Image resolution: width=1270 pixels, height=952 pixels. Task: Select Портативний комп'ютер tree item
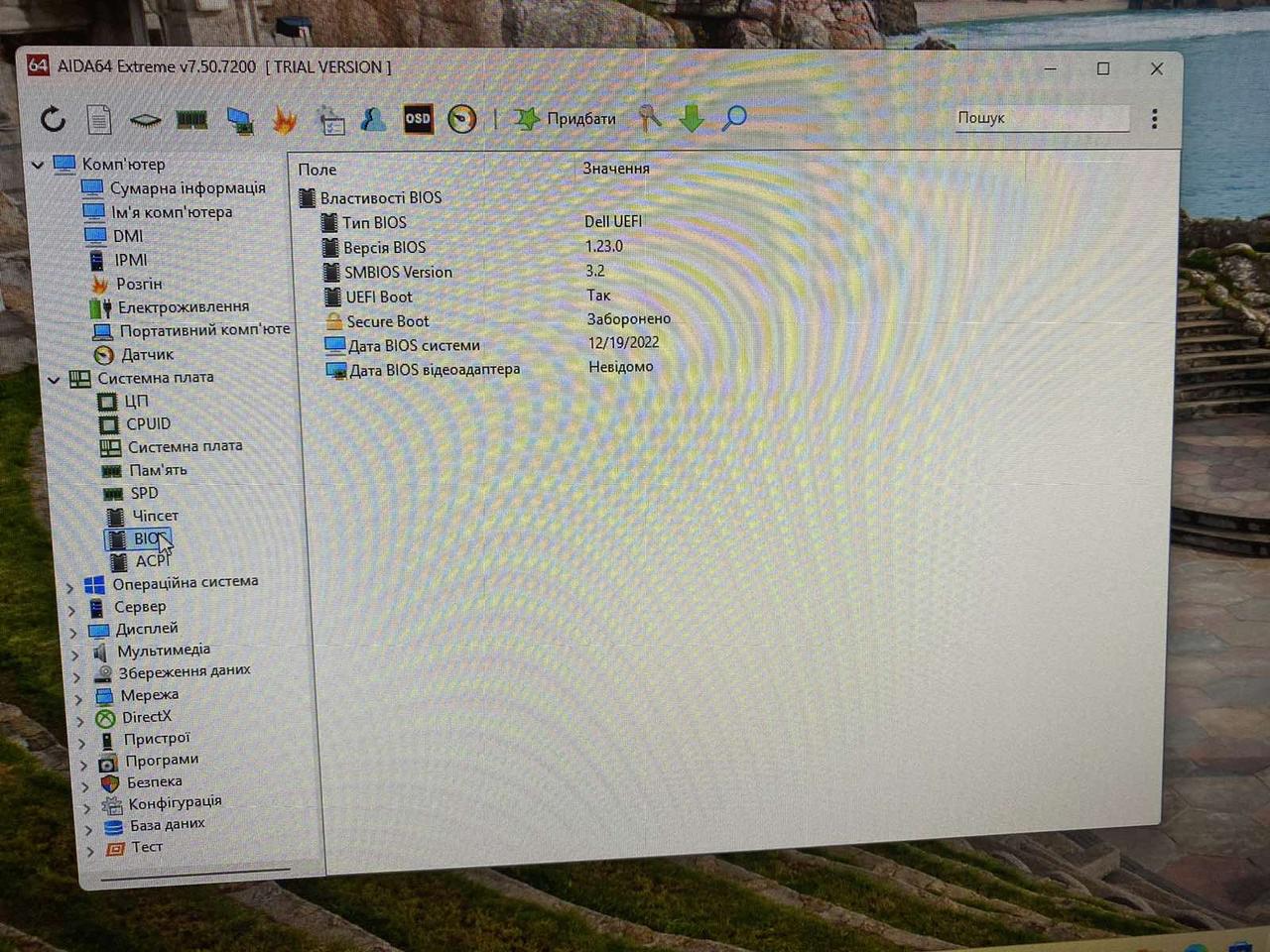pos(204,330)
